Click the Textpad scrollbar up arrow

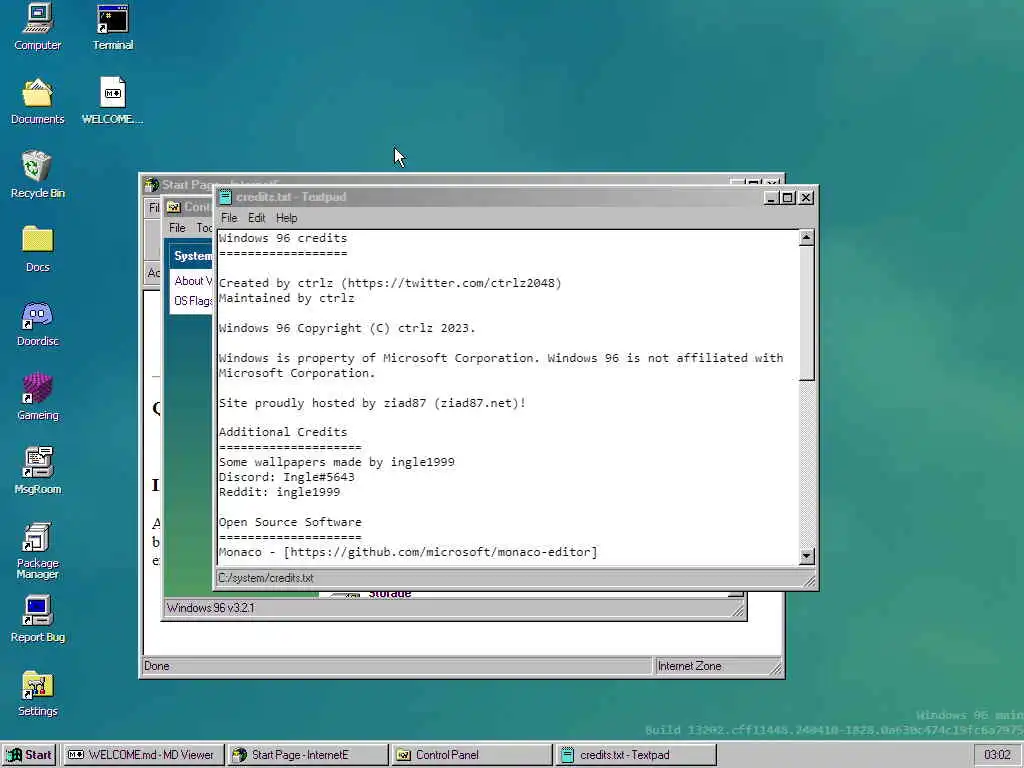point(807,238)
